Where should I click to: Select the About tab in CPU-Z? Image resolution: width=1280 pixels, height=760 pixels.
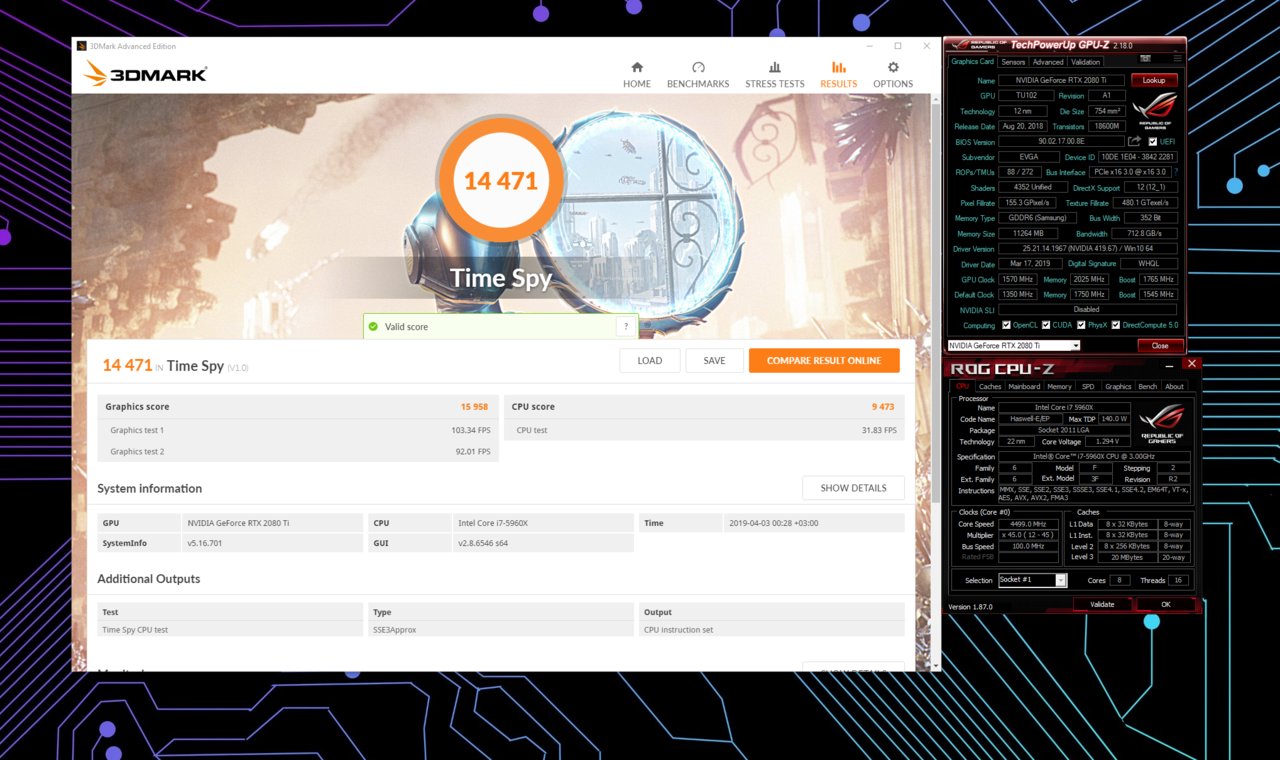(1174, 386)
